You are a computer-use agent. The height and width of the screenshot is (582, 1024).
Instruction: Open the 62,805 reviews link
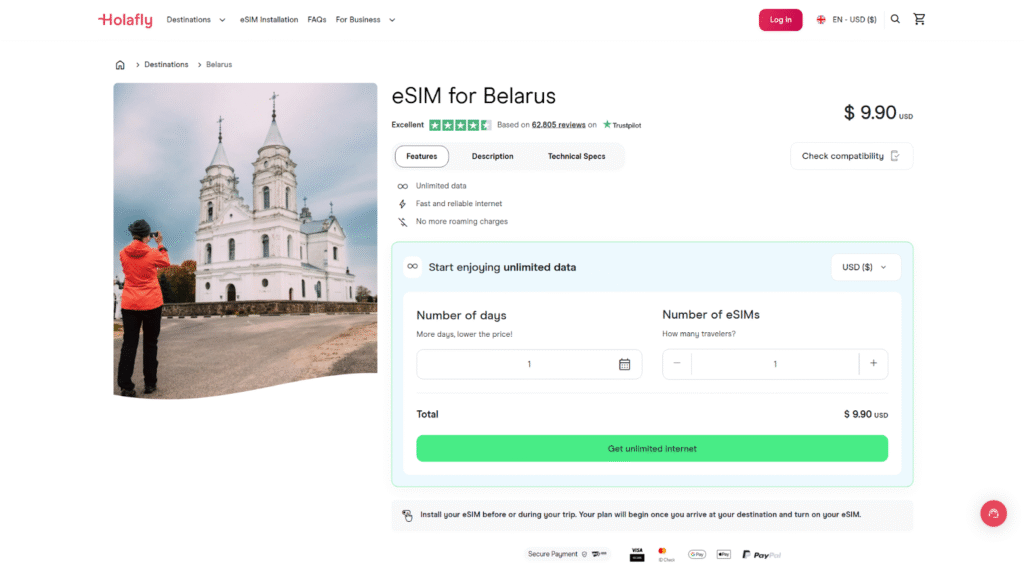click(557, 124)
